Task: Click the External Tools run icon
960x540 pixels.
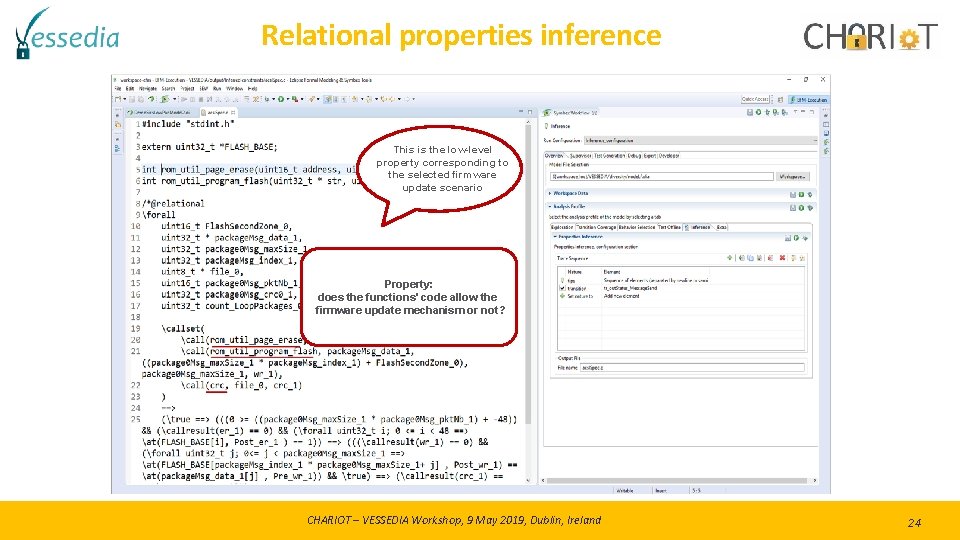Action: (295, 99)
